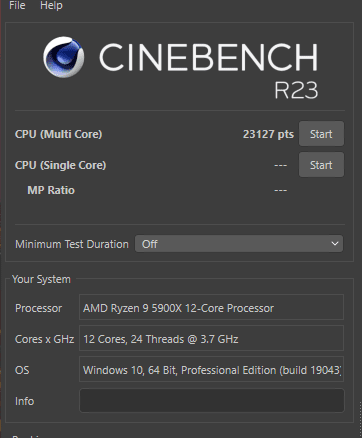Click the 23127 pts multi core score
This screenshot has width=362, height=438.
tap(268, 134)
